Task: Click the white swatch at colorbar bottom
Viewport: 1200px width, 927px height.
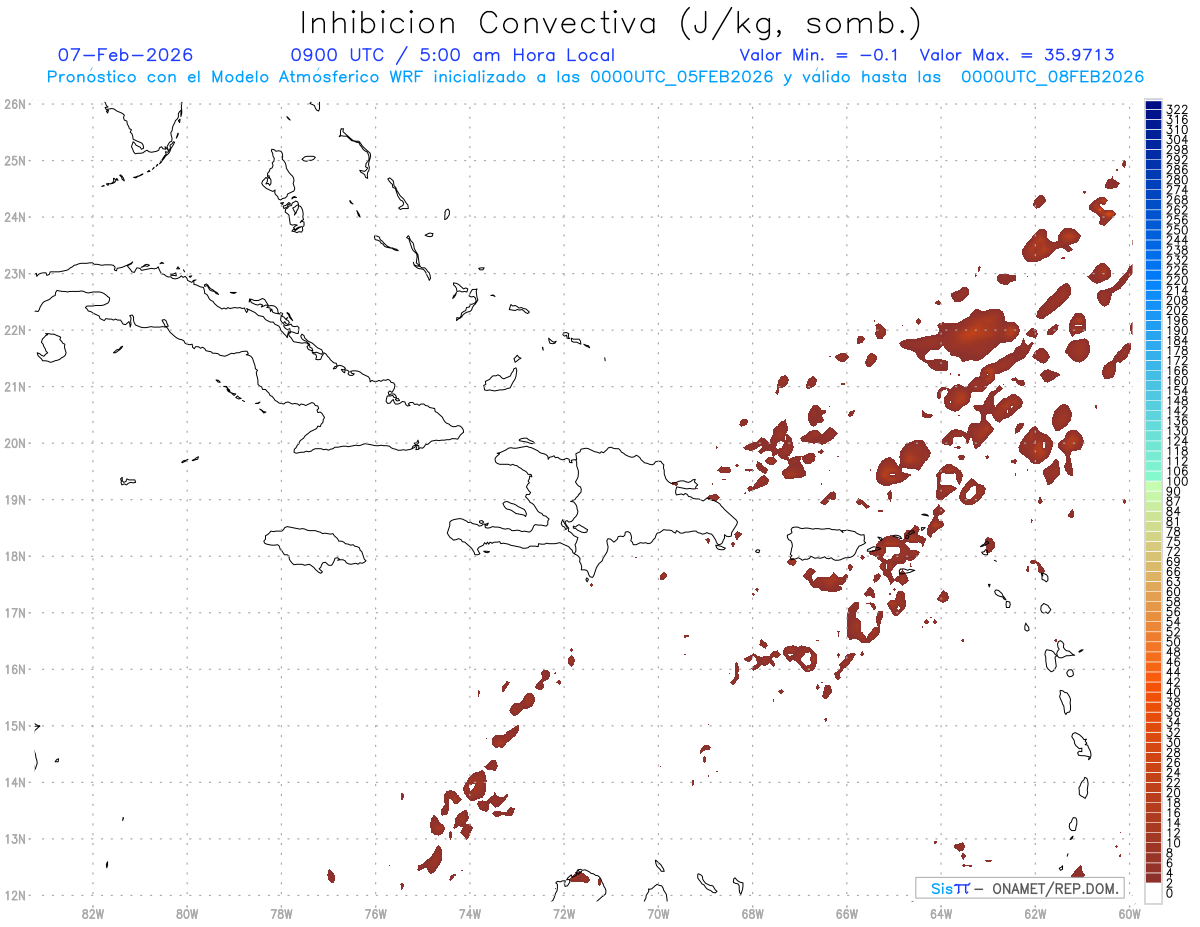Action: [x=1153, y=892]
